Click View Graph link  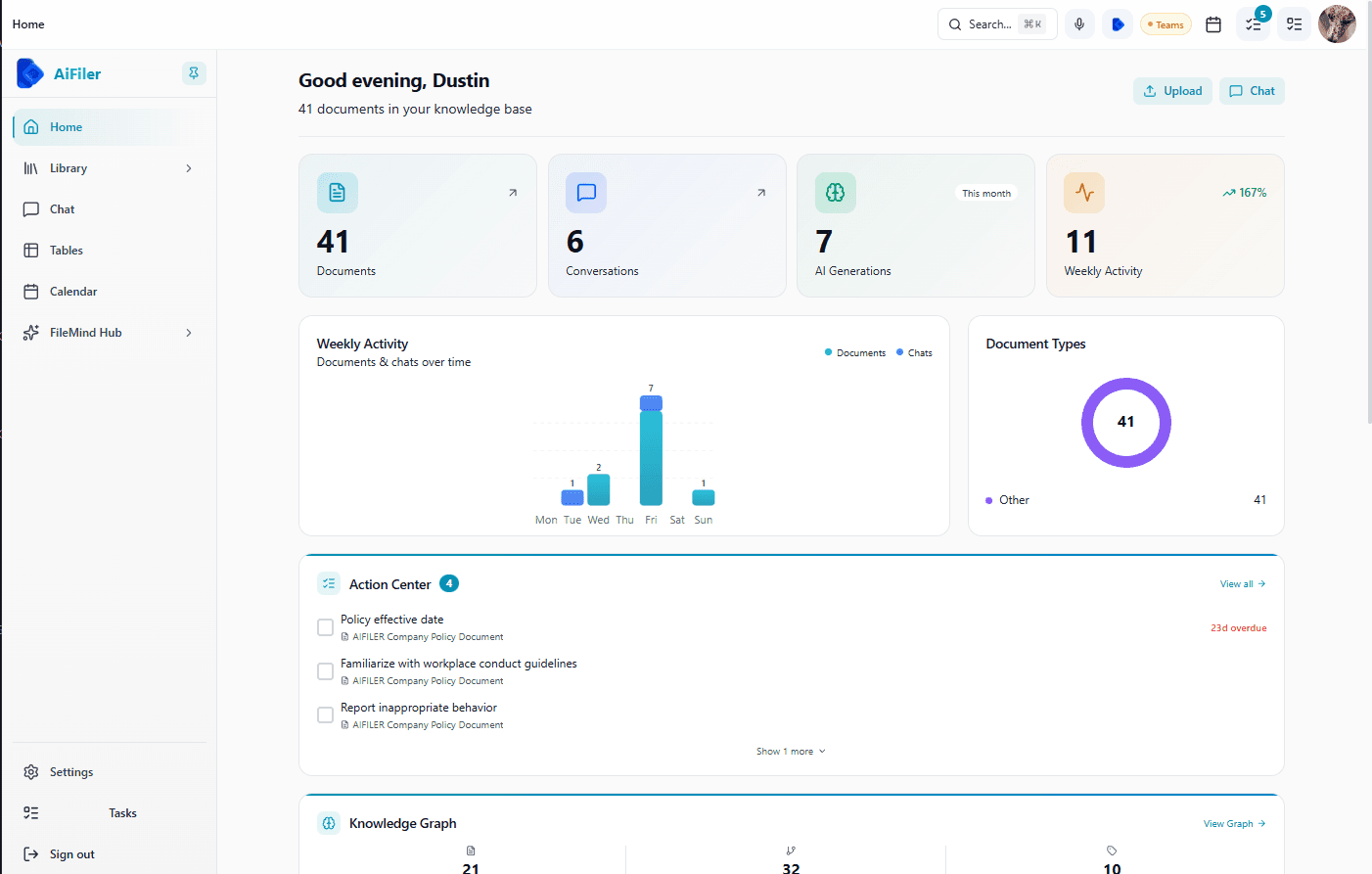click(1234, 824)
